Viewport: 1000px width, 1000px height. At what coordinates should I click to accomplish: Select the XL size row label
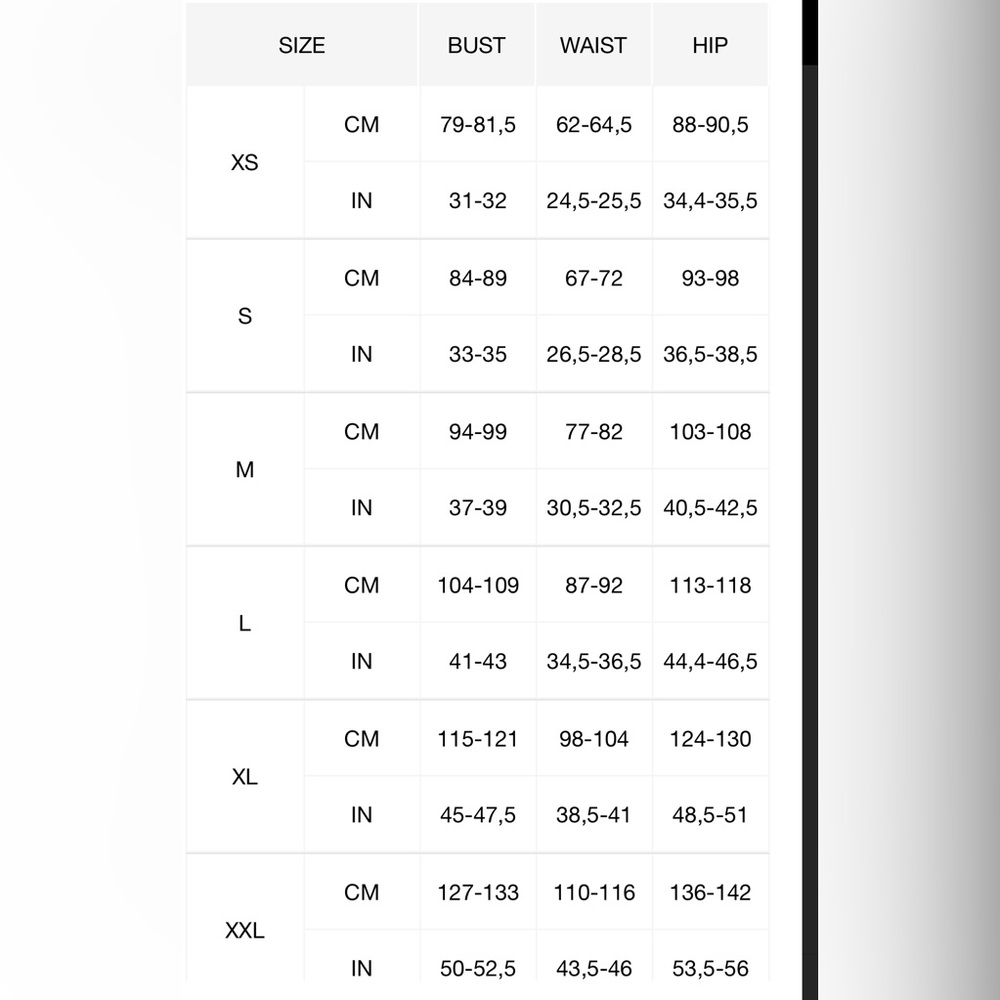coord(244,777)
